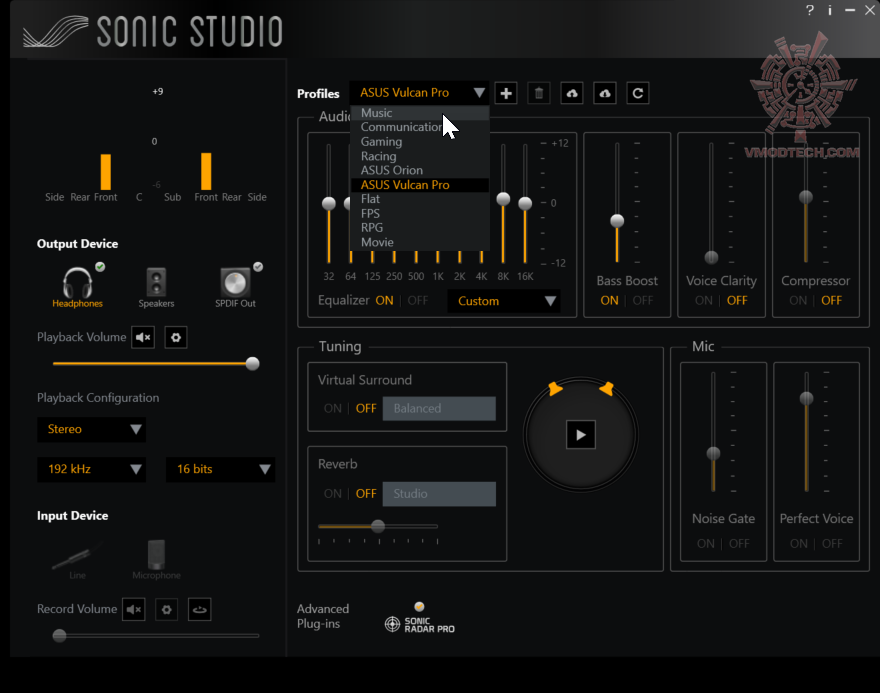Choose Gaming profile from list
Viewport: 880px width, 693px height.
420,142
